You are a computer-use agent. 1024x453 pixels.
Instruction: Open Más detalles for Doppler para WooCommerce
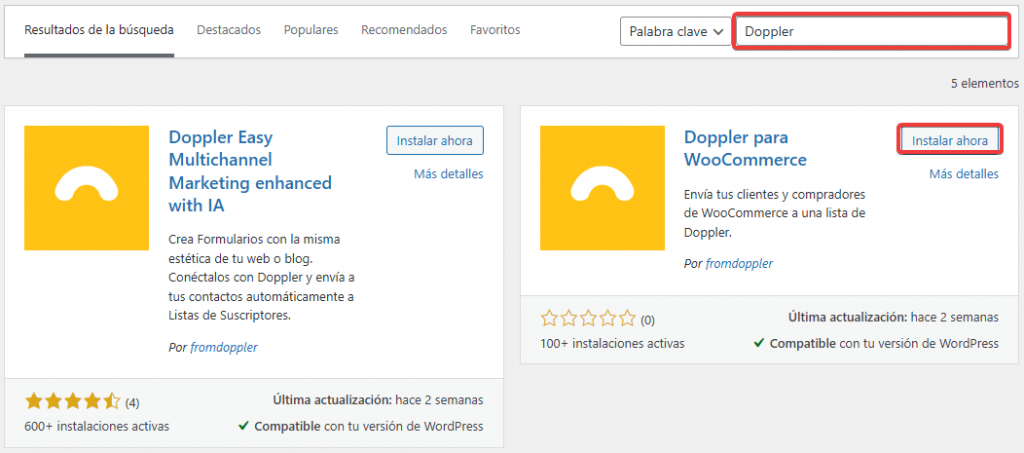(964, 174)
